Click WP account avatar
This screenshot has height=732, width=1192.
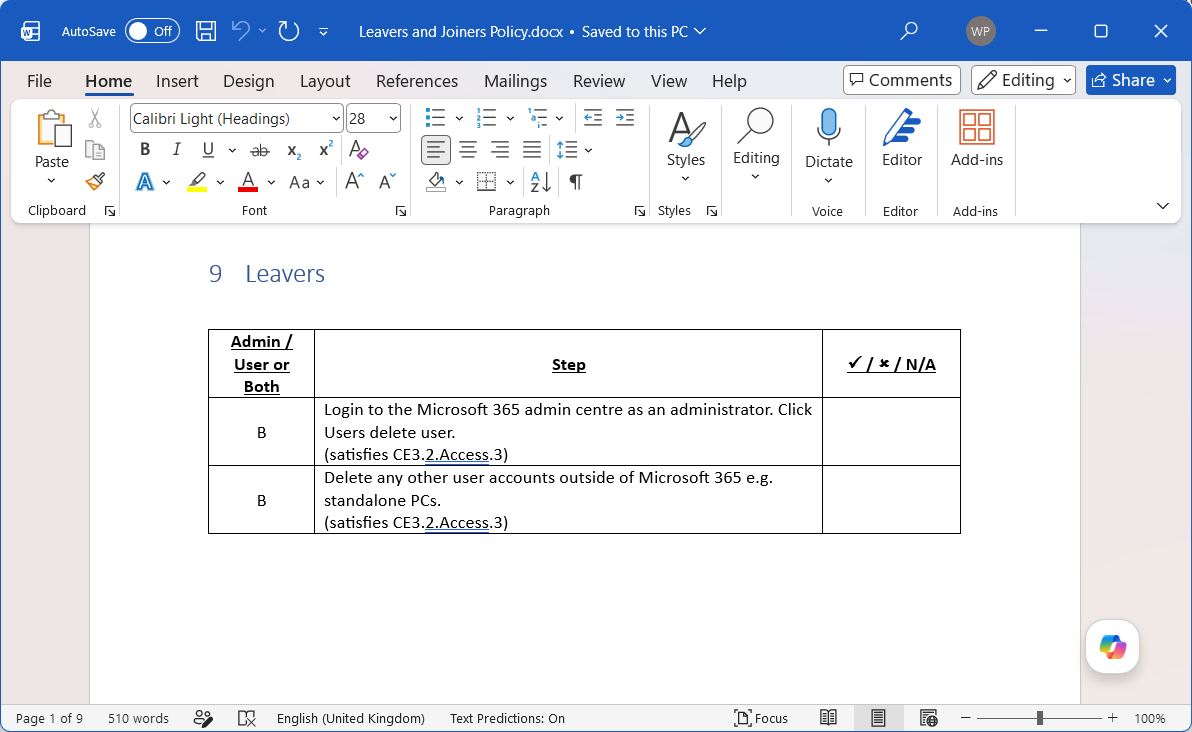pos(981,31)
